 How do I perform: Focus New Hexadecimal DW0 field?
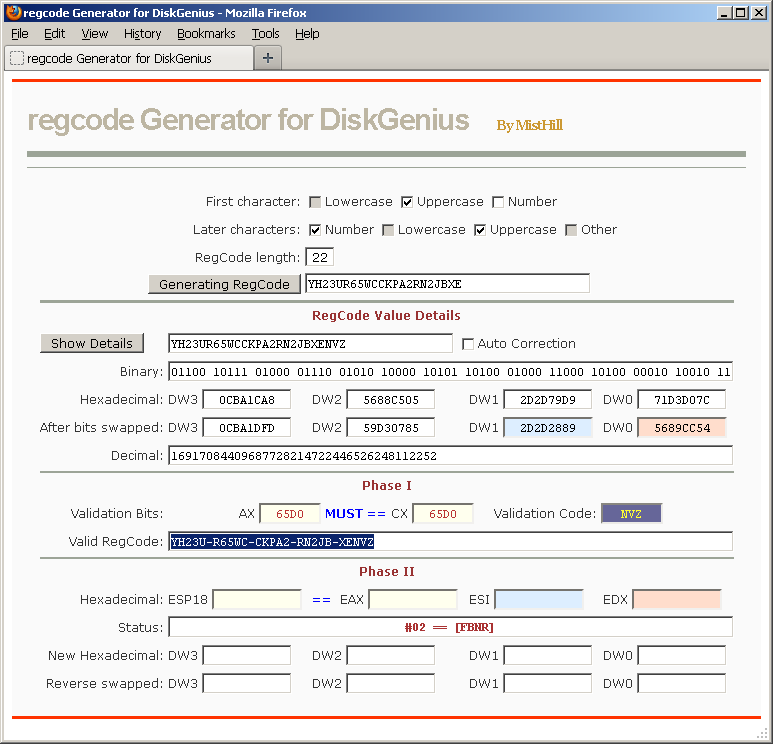click(681, 656)
